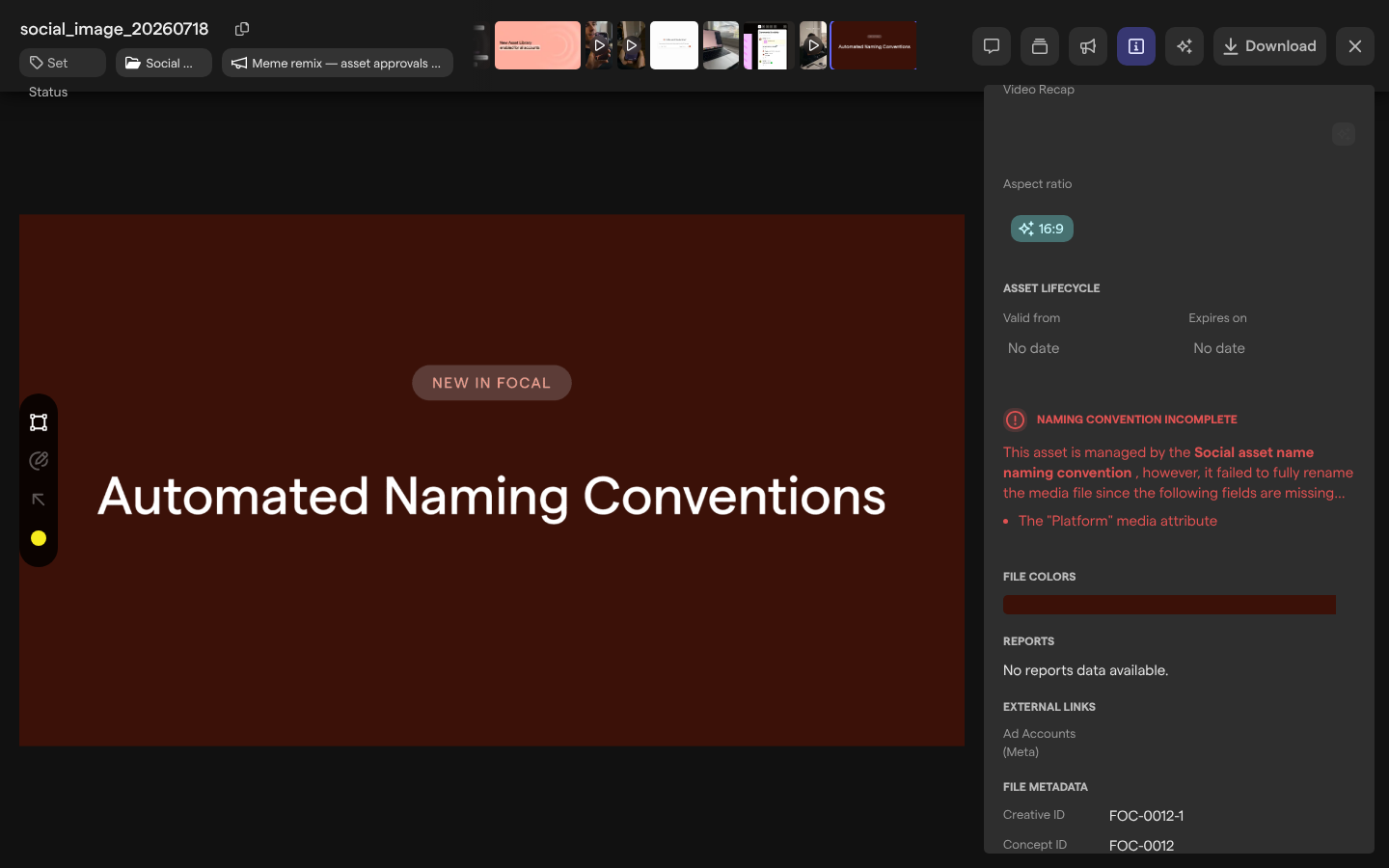This screenshot has height=868, width=1389.
Task: Pick the yellow annotation color
Action: (x=39, y=538)
